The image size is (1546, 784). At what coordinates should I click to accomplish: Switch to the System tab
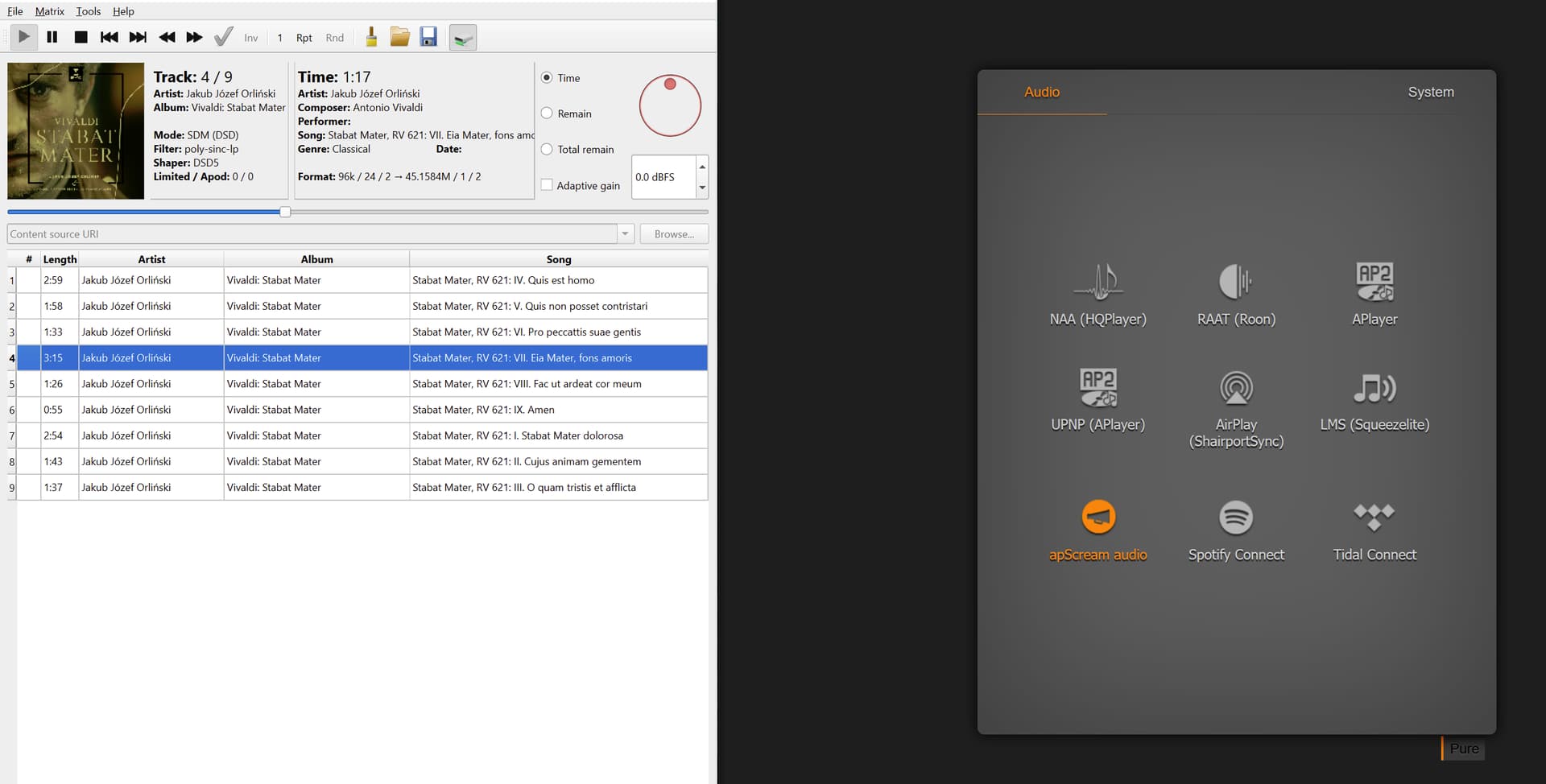1430,92
